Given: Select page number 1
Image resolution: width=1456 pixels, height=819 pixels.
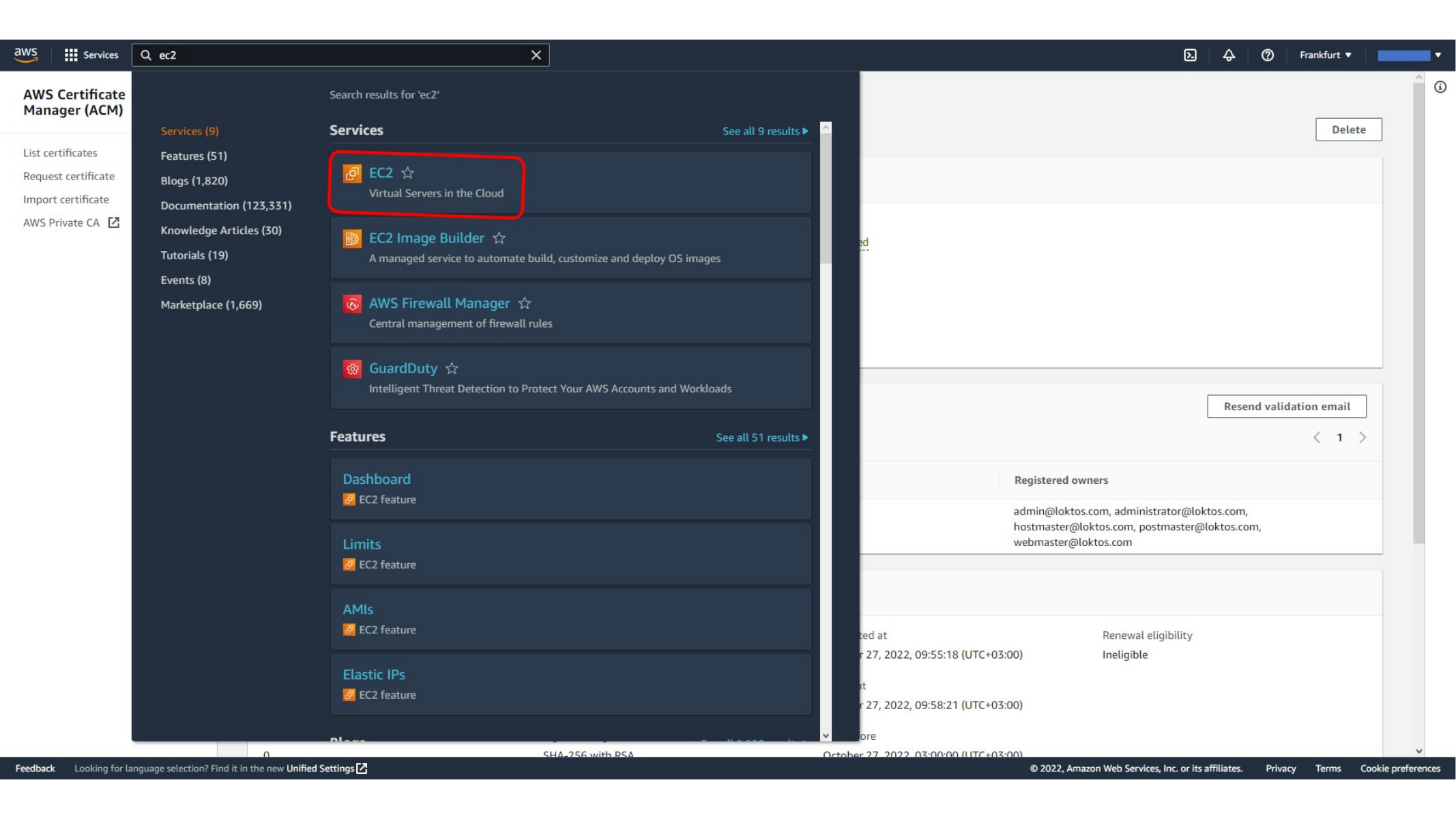Looking at the screenshot, I should [1339, 437].
